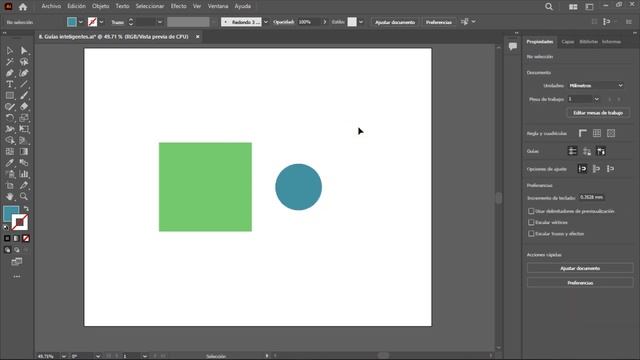Enable Escalar vértices checkbox
640x360 pixels.
(x=531, y=222)
